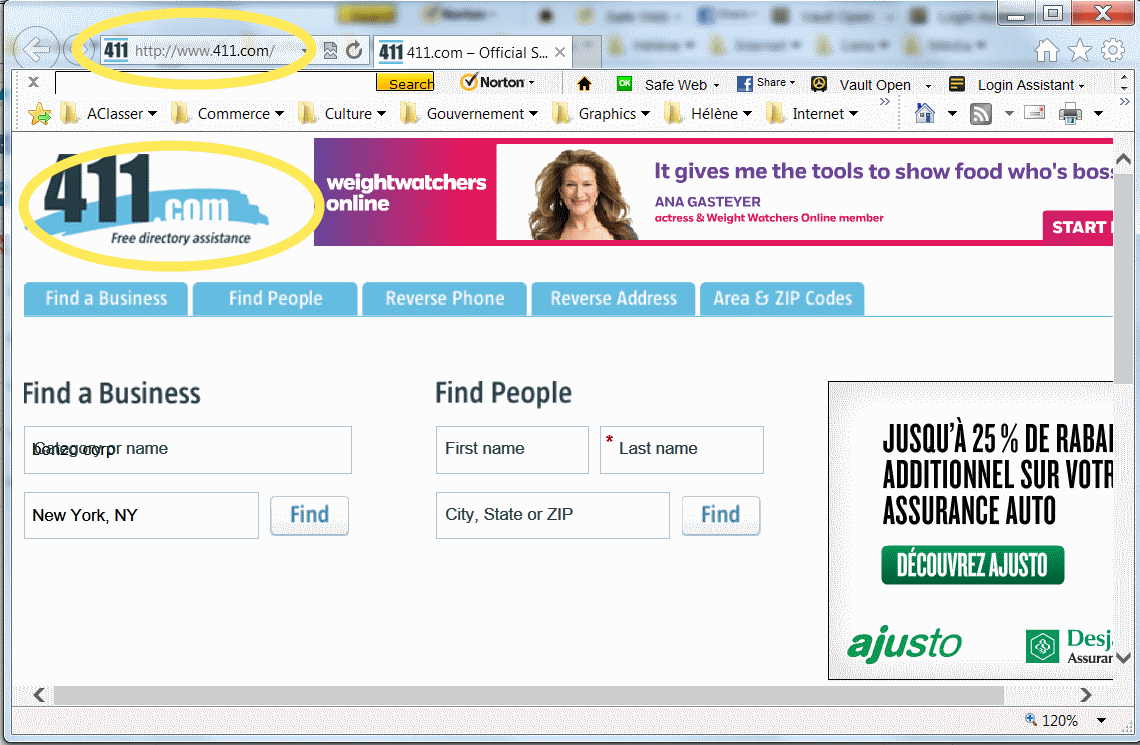Open the Commerce favorites folder
The height and width of the screenshot is (745, 1140).
(228, 113)
